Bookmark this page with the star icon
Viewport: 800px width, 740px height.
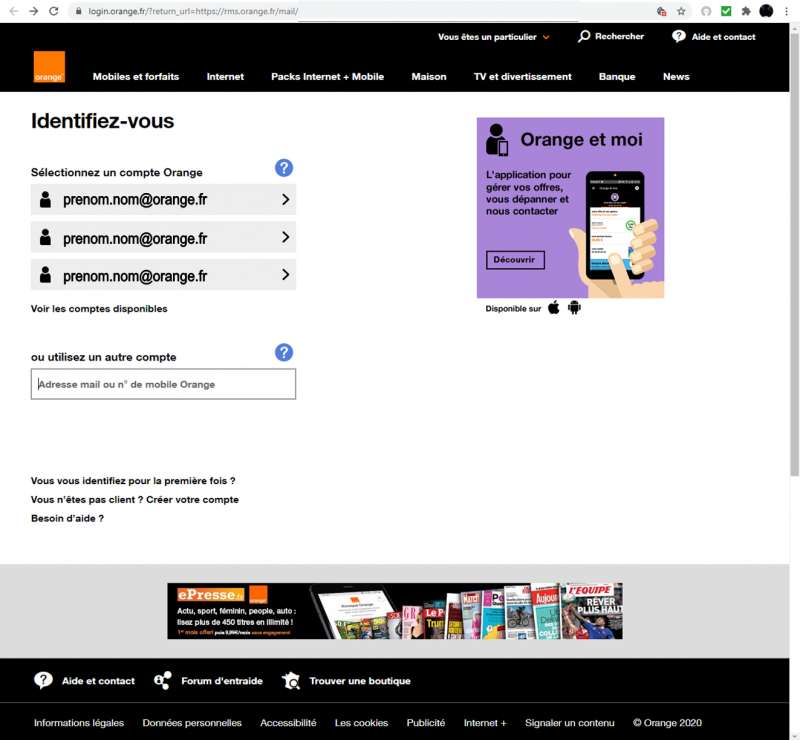click(681, 11)
